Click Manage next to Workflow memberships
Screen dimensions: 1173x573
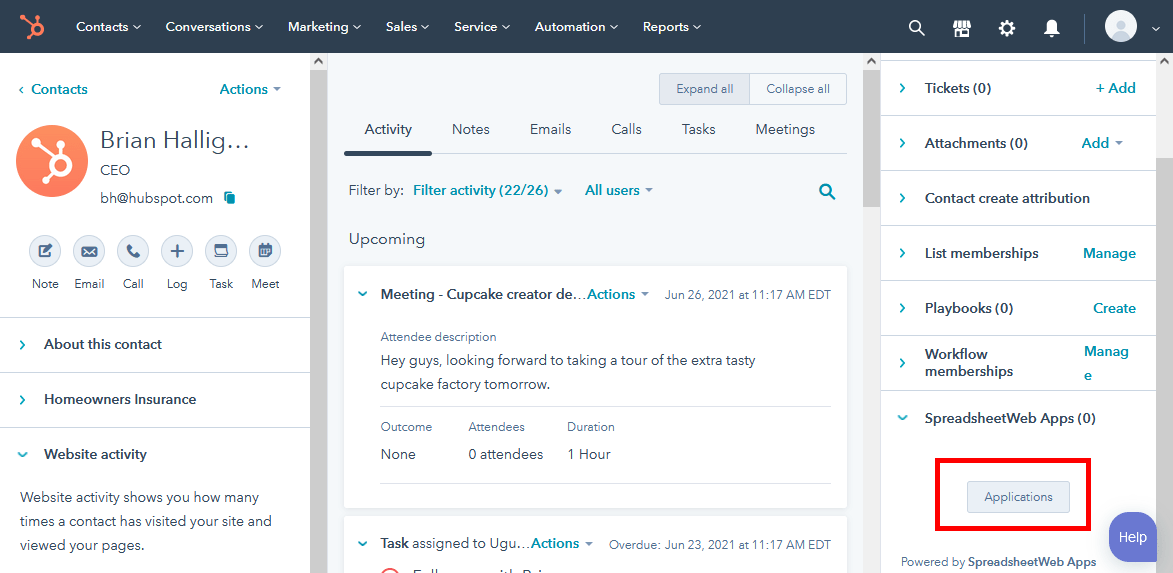(1106, 363)
